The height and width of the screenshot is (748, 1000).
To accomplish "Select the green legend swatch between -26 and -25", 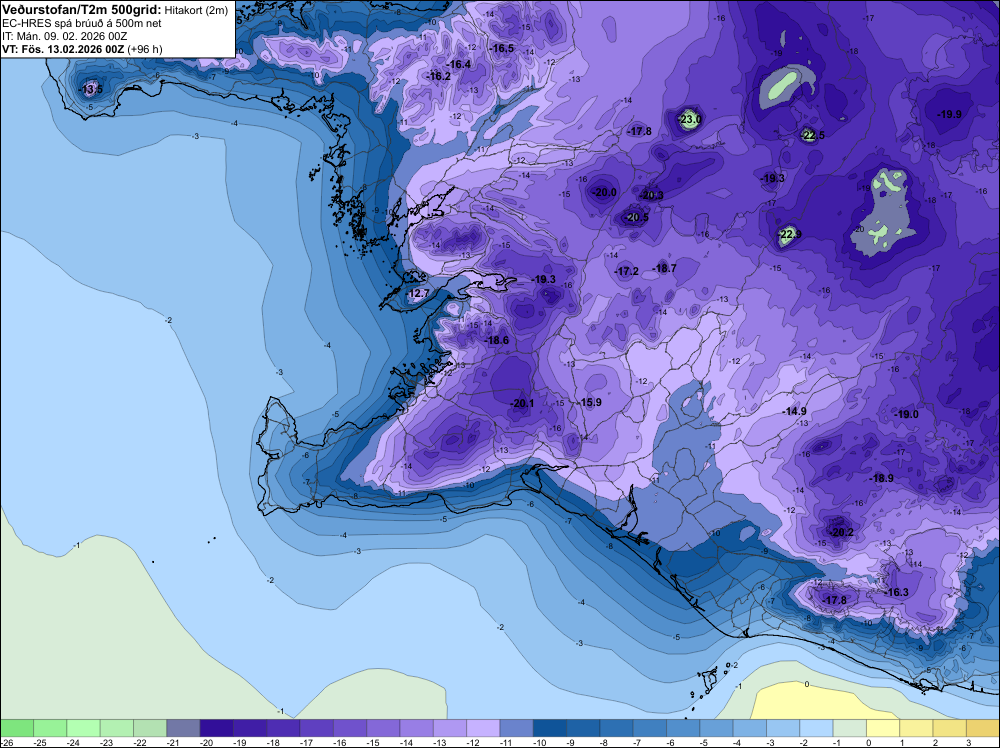I will (17, 729).
